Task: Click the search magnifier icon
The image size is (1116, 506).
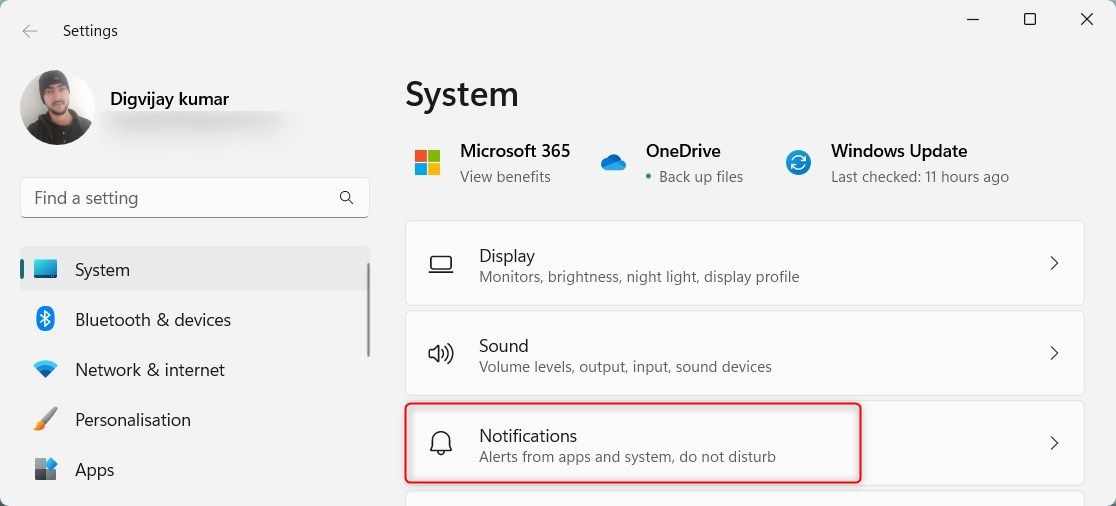Action: (x=346, y=198)
